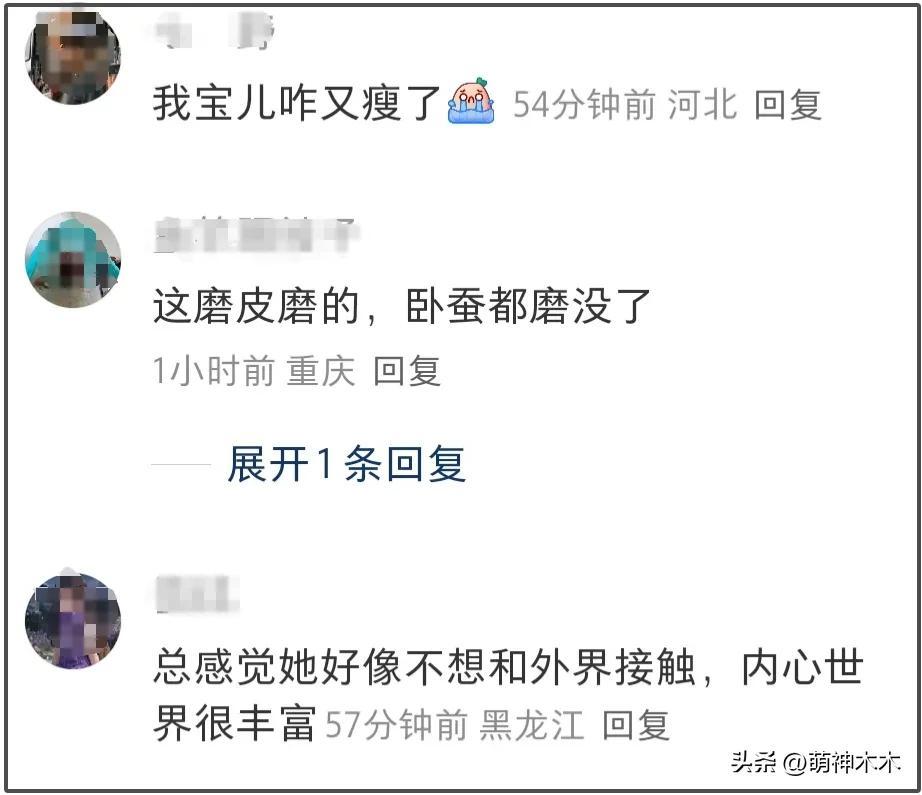Click the 57分钟前 timestamp
Screen dimensions: 922x795
click(x=396, y=725)
